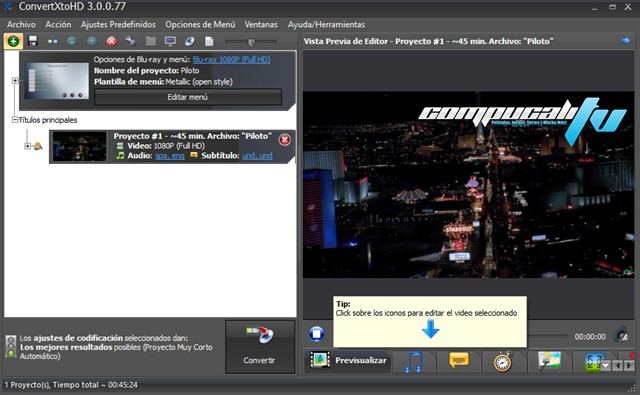Open the image settings tab with picture icon
Image resolution: width=640 pixels, height=395 pixels.
549,362
